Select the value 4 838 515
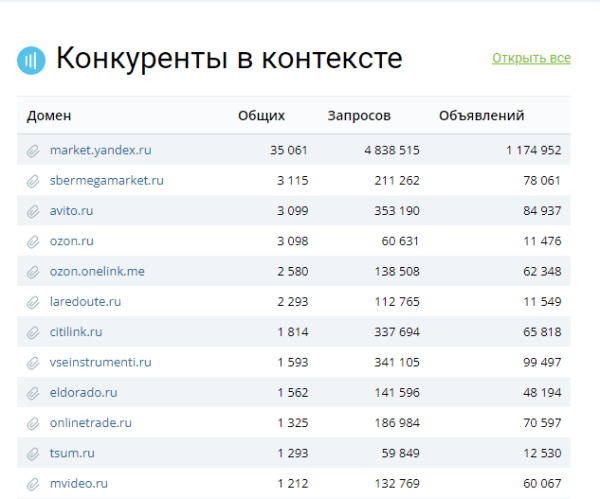 click(x=392, y=150)
